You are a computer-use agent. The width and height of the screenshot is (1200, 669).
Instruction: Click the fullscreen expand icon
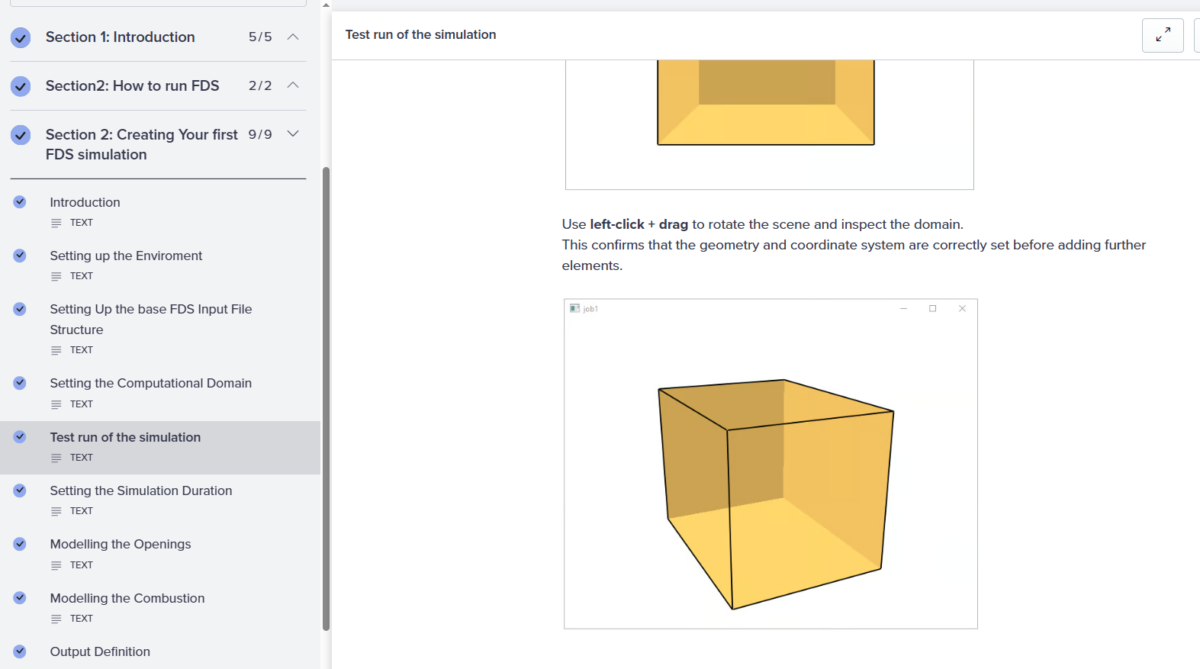[x=1162, y=35]
